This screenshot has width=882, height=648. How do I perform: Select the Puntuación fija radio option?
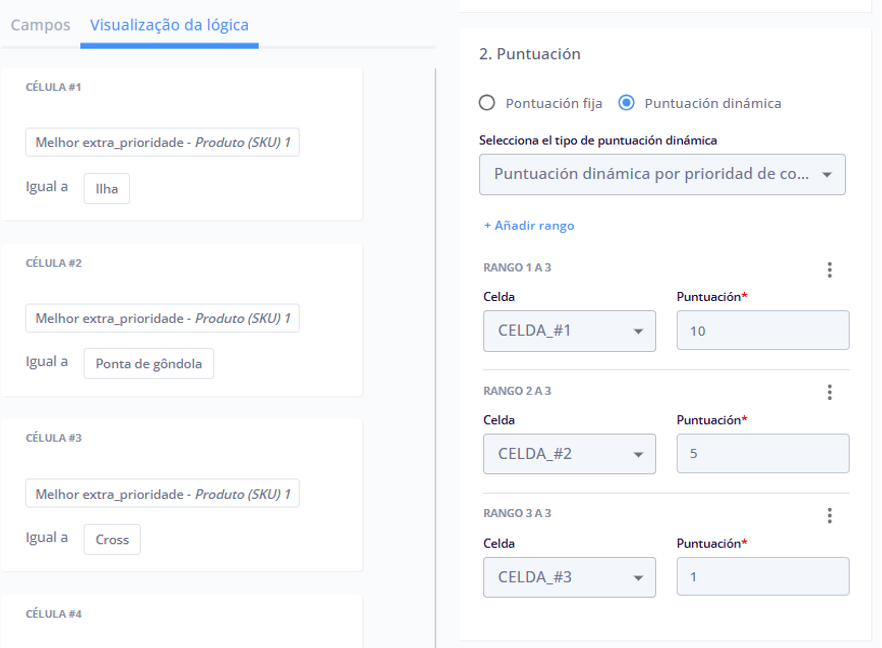(x=488, y=103)
